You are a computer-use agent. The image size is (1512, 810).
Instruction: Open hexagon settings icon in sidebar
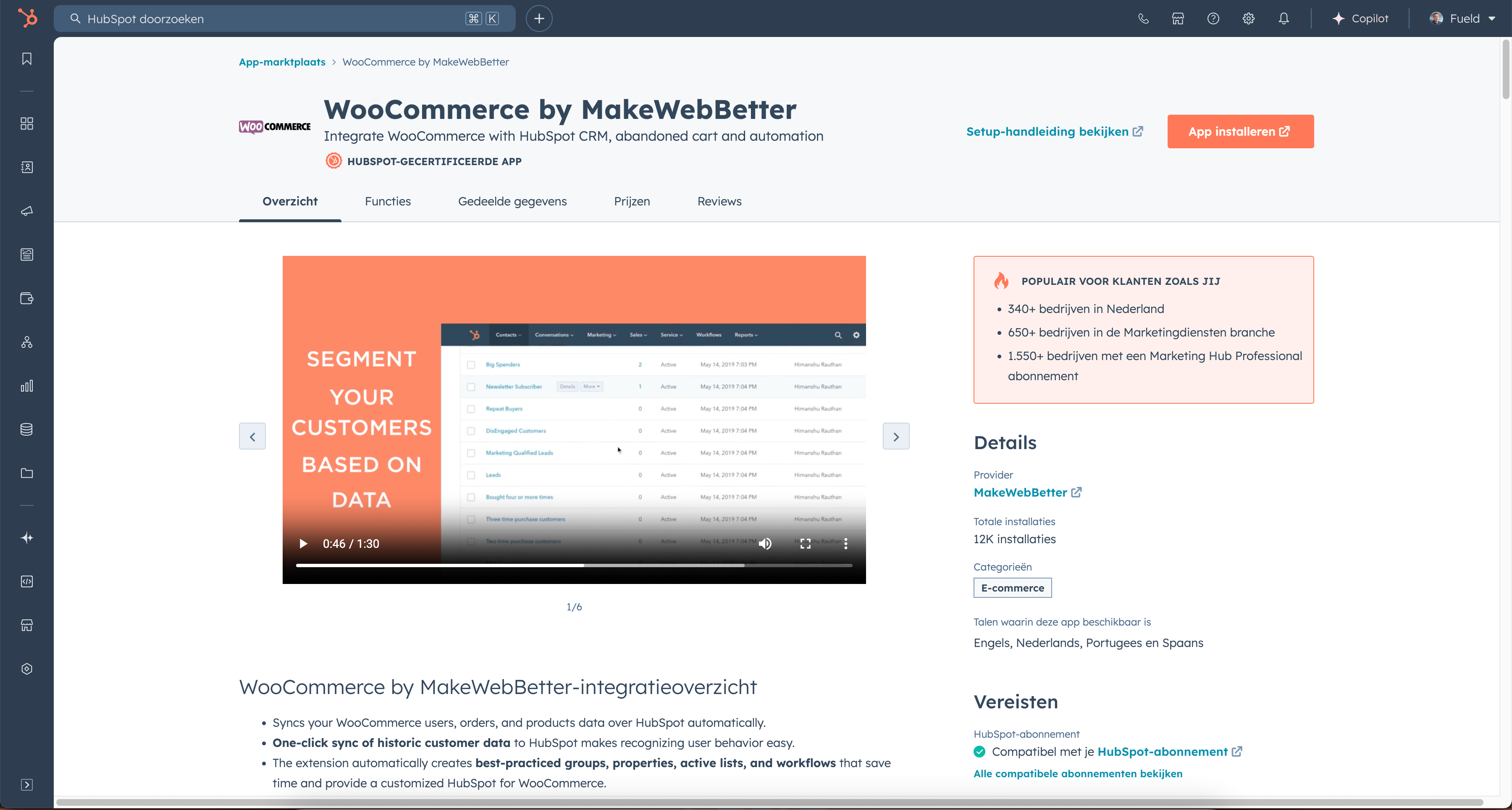click(x=27, y=669)
